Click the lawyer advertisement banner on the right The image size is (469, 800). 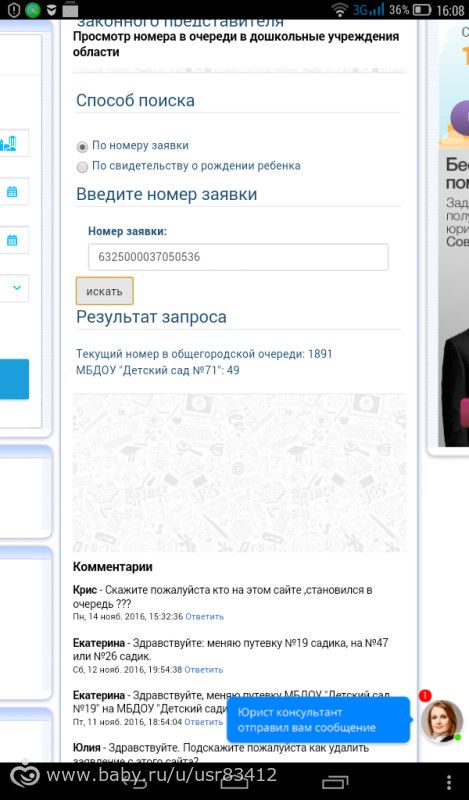click(453, 235)
